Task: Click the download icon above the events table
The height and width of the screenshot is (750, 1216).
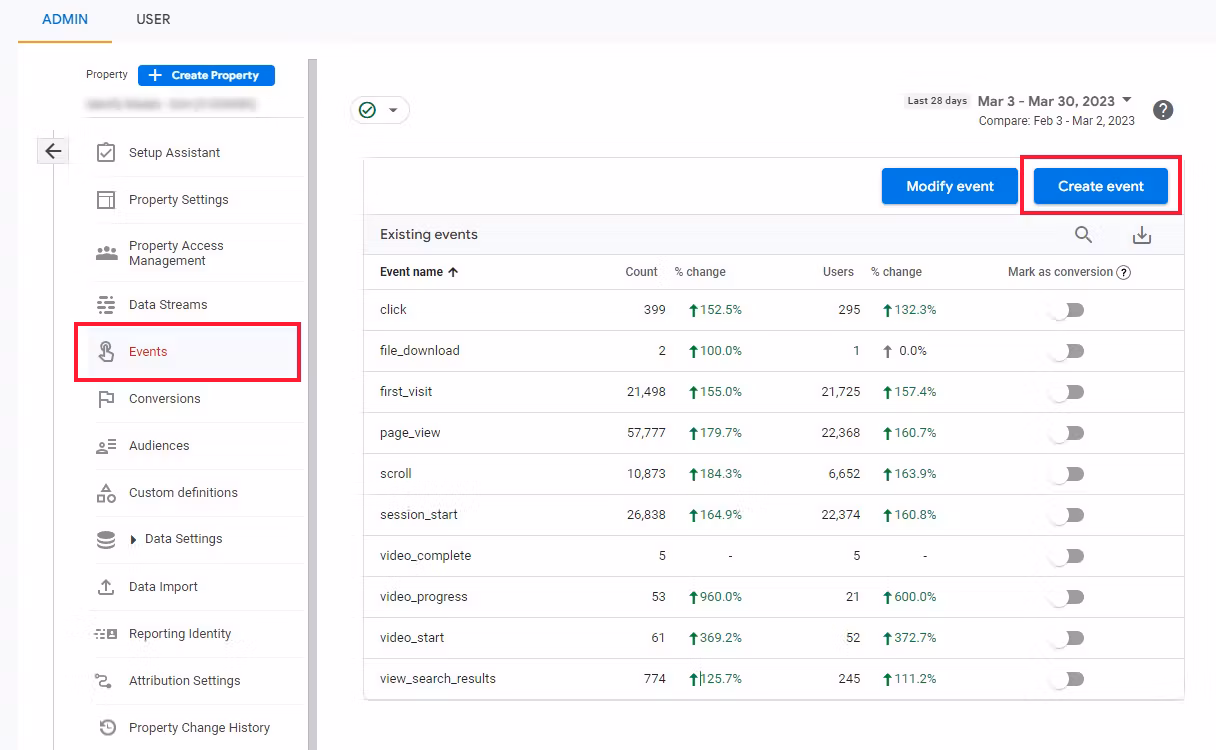Action: (x=1141, y=234)
